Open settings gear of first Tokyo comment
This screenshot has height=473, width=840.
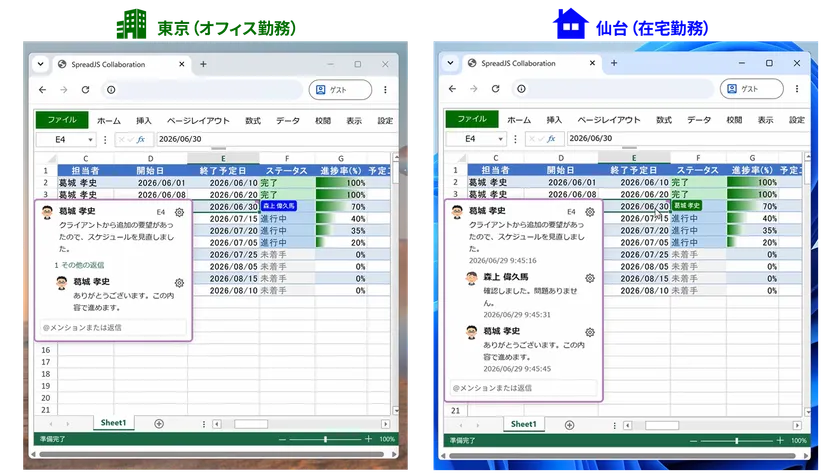[x=179, y=212]
